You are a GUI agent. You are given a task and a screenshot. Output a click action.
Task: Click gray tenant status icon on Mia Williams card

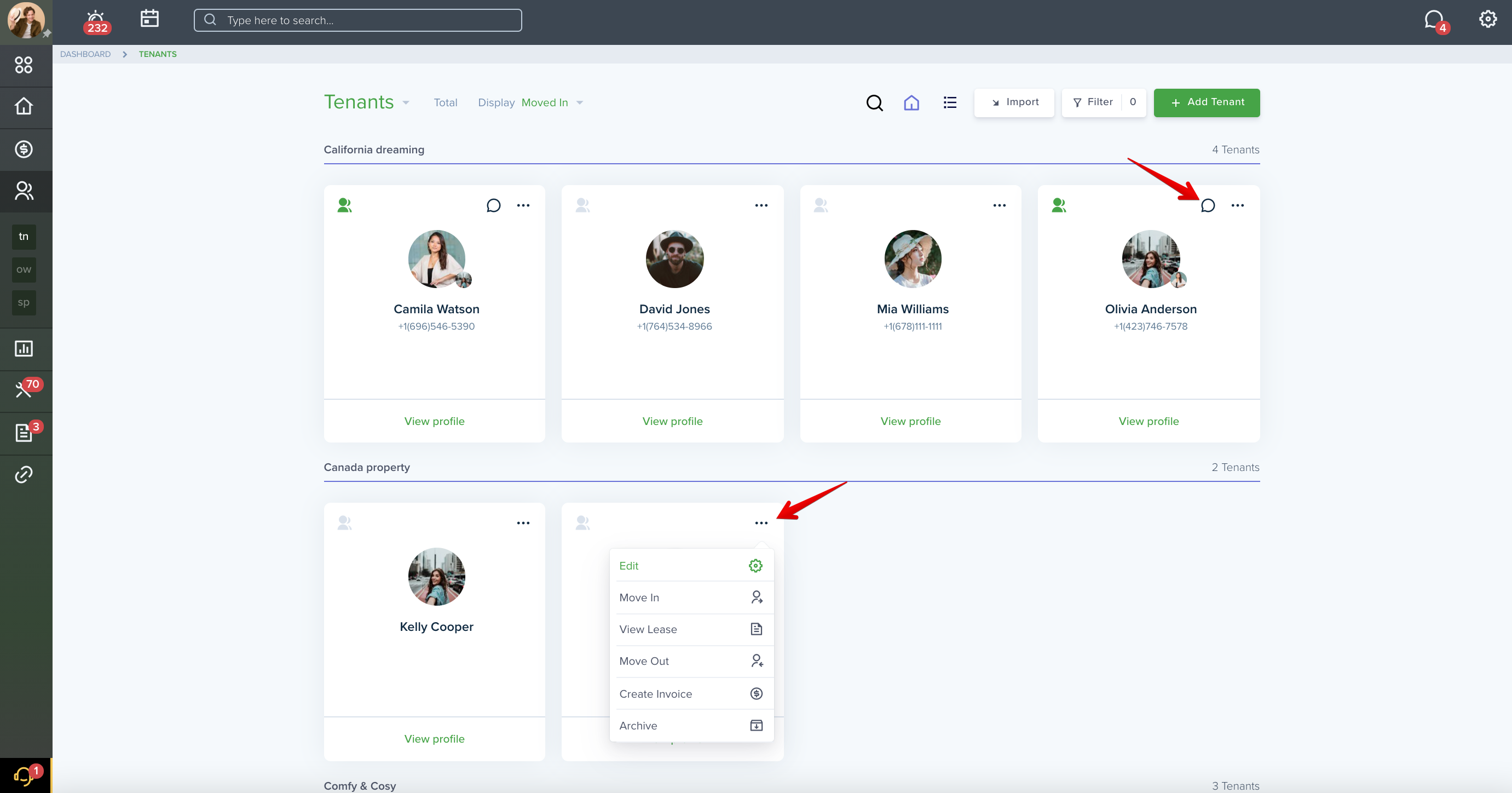821,205
